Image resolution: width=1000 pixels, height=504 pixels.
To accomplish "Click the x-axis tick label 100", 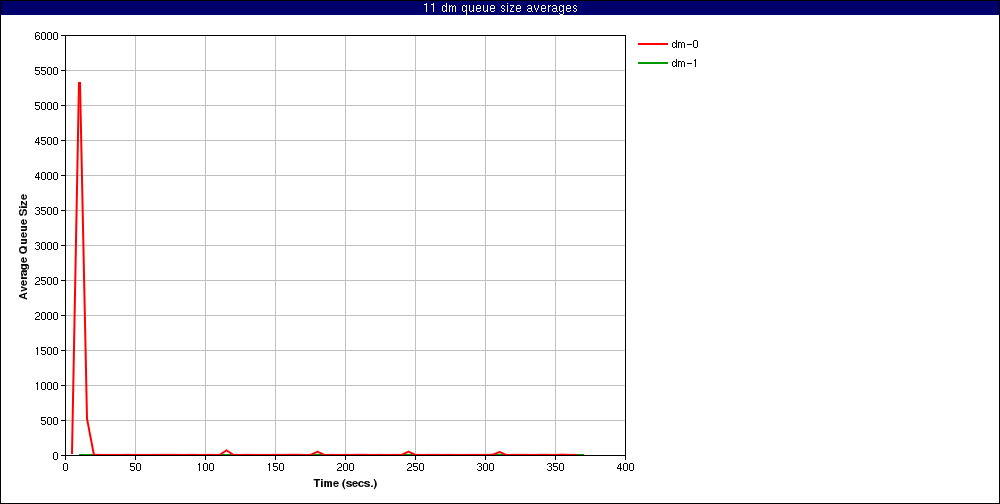I will tap(205, 467).
